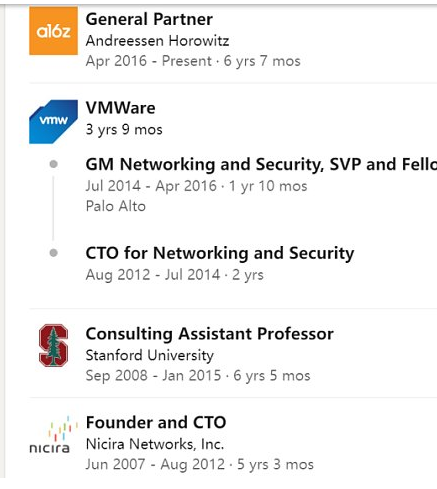
Task: Open the VMware blue logo
Action: (x=53, y=122)
